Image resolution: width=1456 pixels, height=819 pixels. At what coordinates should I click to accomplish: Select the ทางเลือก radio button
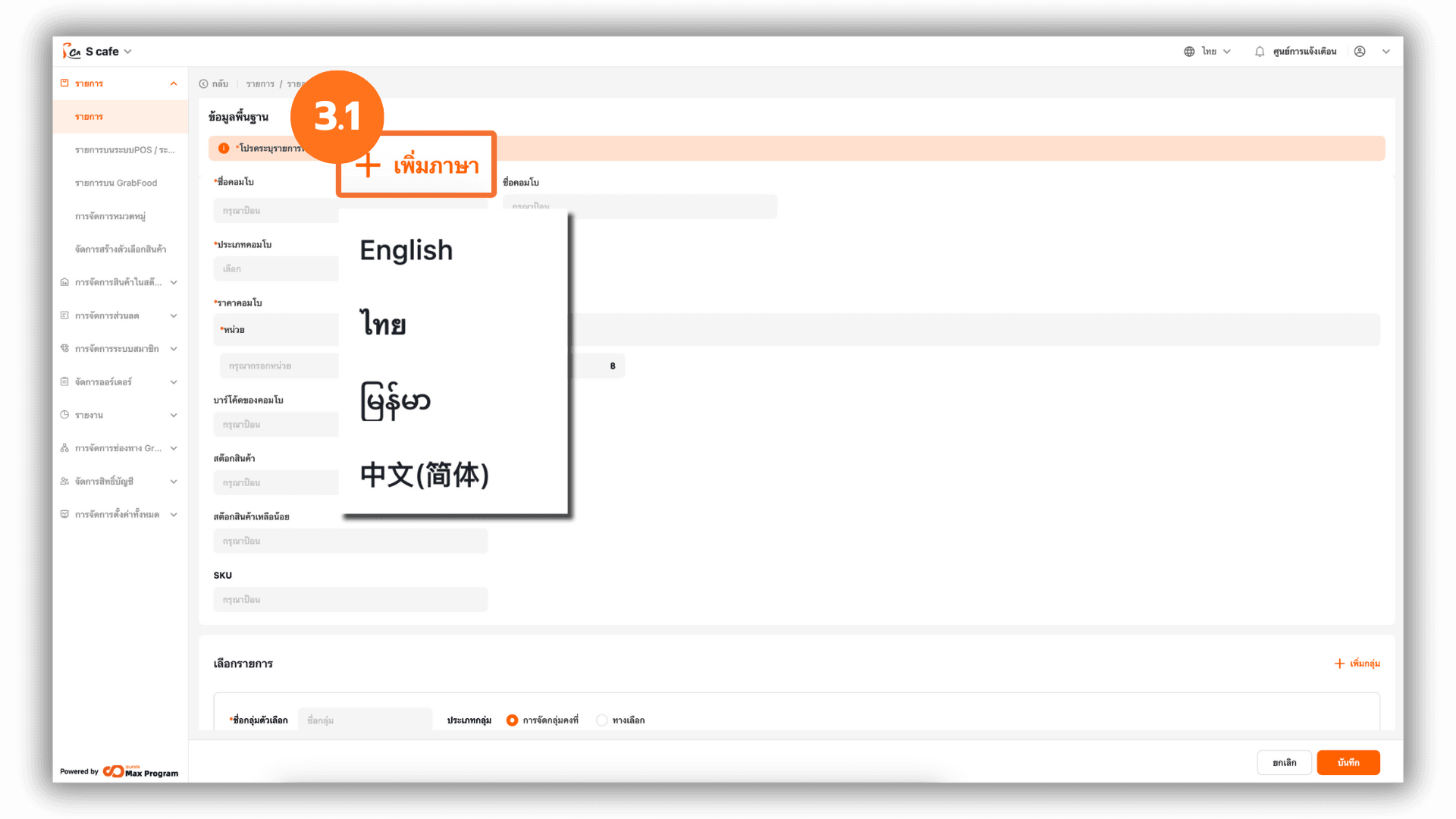pos(602,720)
